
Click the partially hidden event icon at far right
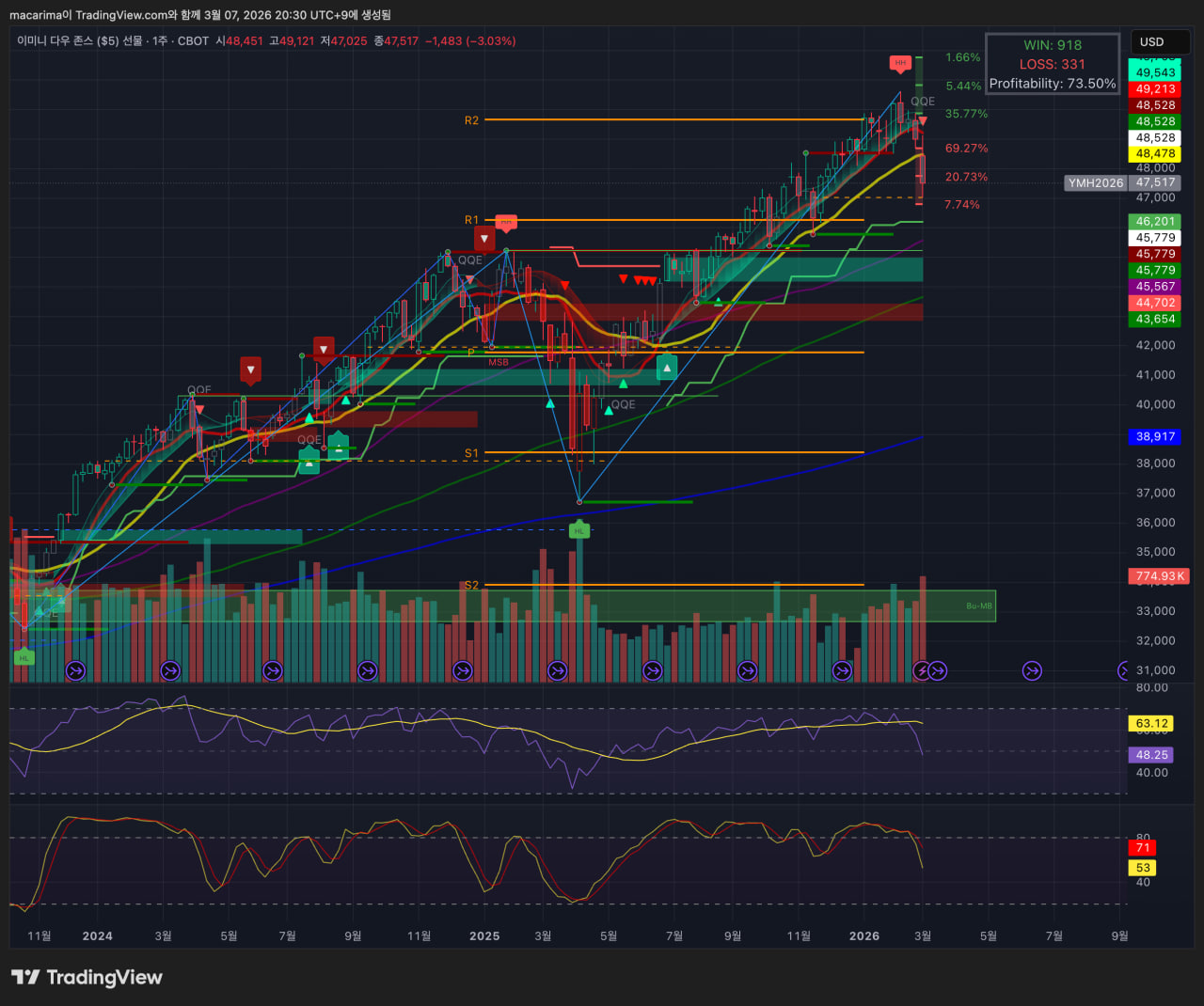[x=1122, y=670]
